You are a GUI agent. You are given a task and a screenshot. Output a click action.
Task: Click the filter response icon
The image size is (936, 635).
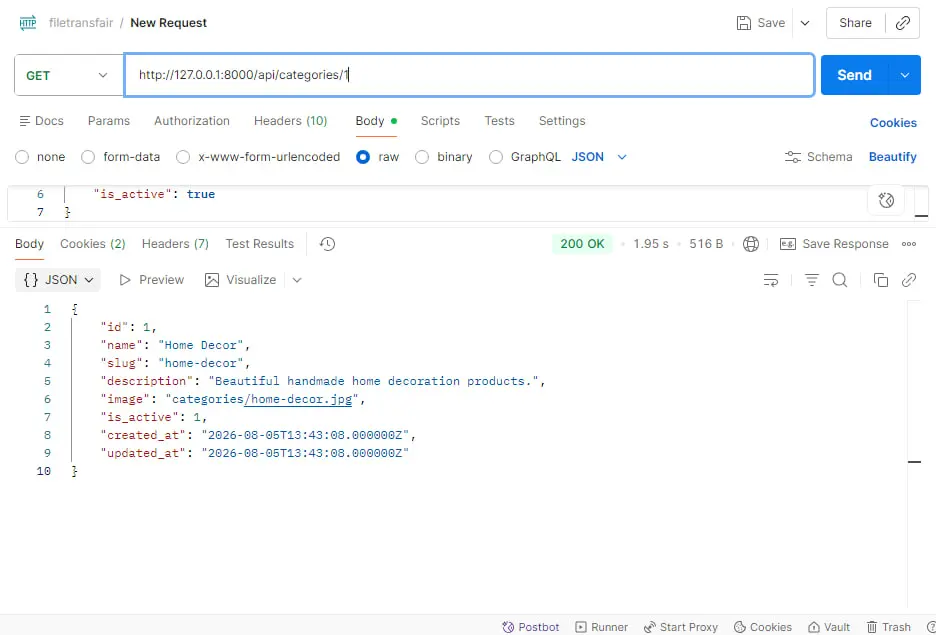click(x=811, y=280)
